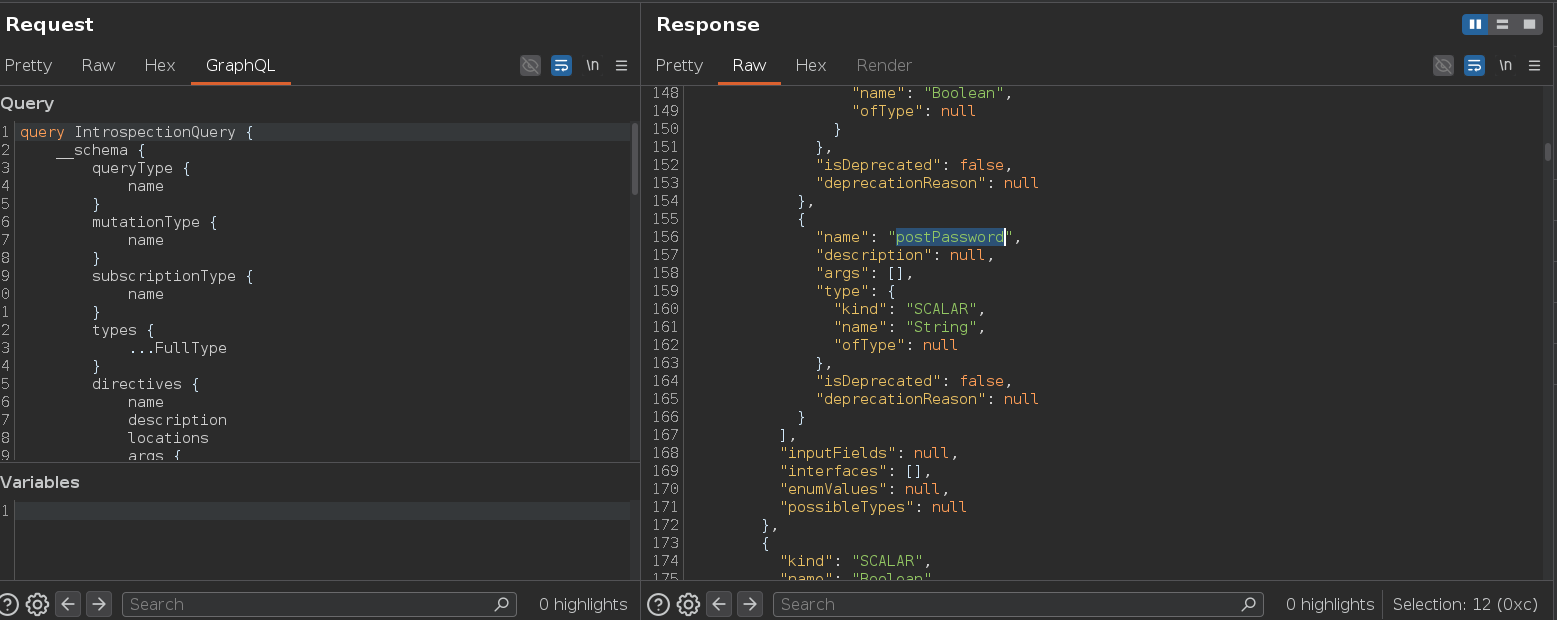The image size is (1557, 620).
Task: Click the Response body scrollbar
Action: point(1548,152)
